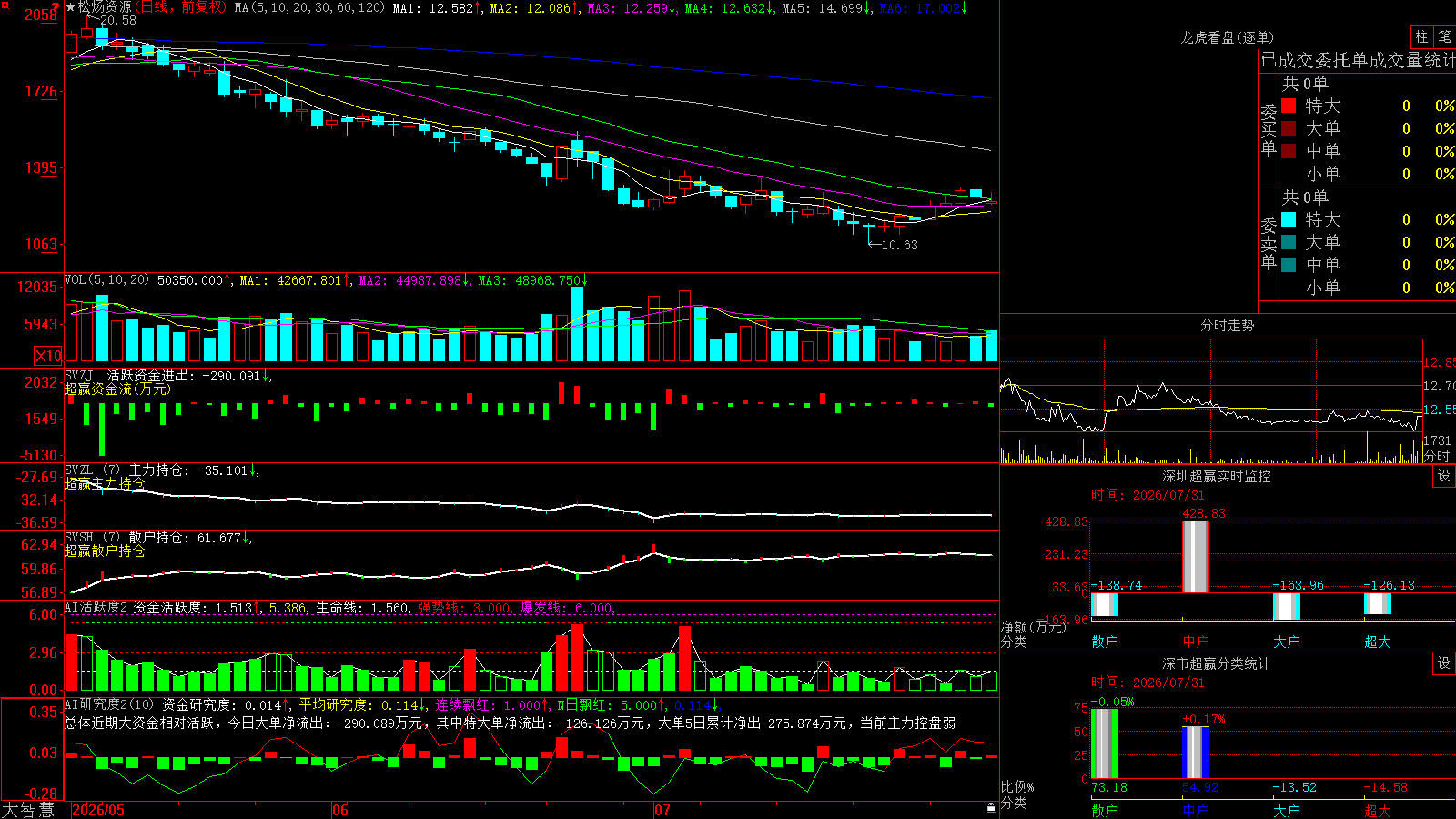This screenshot has height=819, width=1456.
Task: Click the 委买单 section label
Action: [1269, 129]
